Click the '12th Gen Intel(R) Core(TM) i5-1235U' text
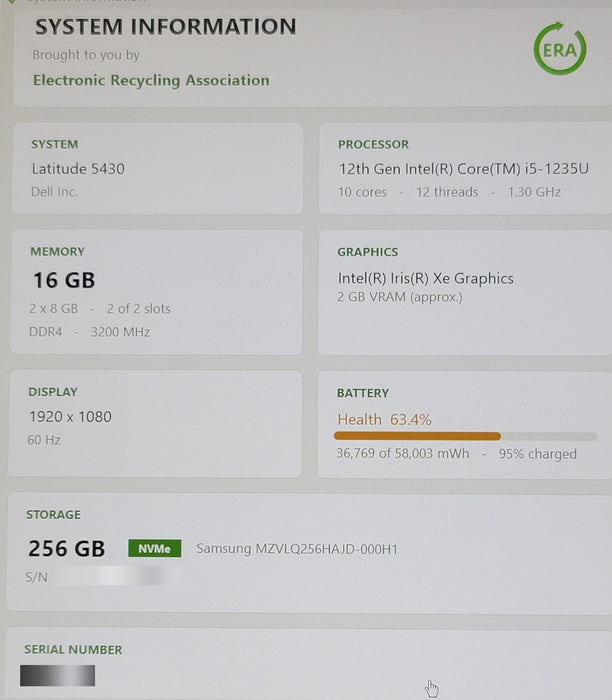 (x=463, y=169)
